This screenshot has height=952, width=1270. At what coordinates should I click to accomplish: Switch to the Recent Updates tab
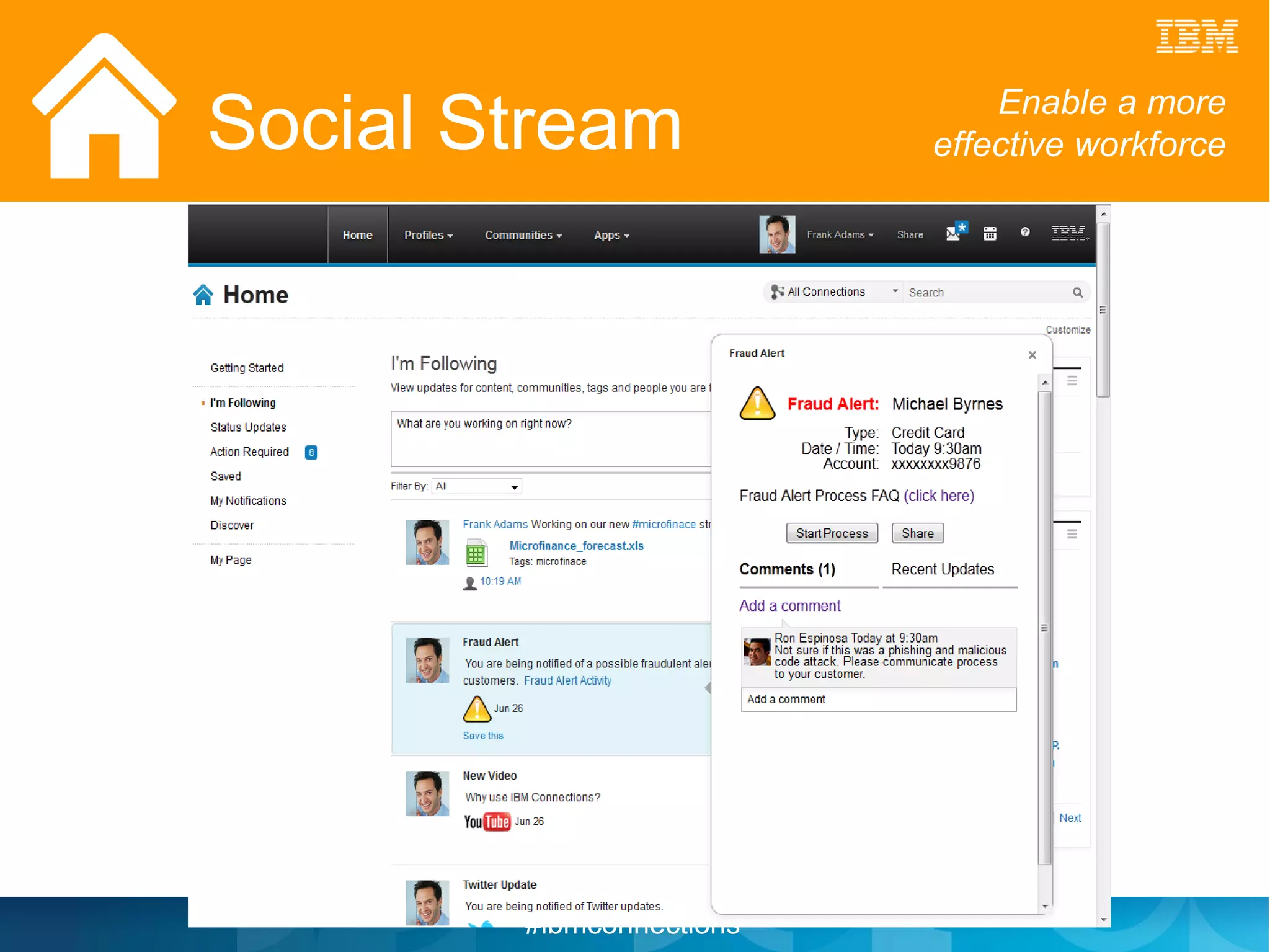pyautogui.click(x=943, y=569)
